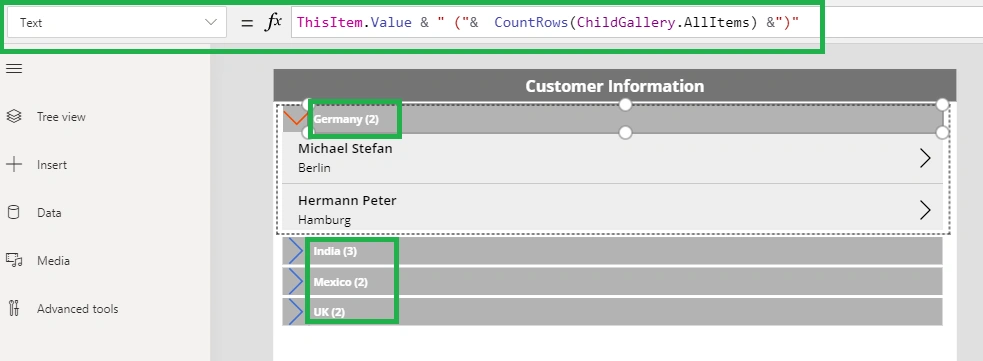Click the bottom-center resize handle of selection
Screen dimensions: 983x361
pyautogui.click(x=625, y=132)
